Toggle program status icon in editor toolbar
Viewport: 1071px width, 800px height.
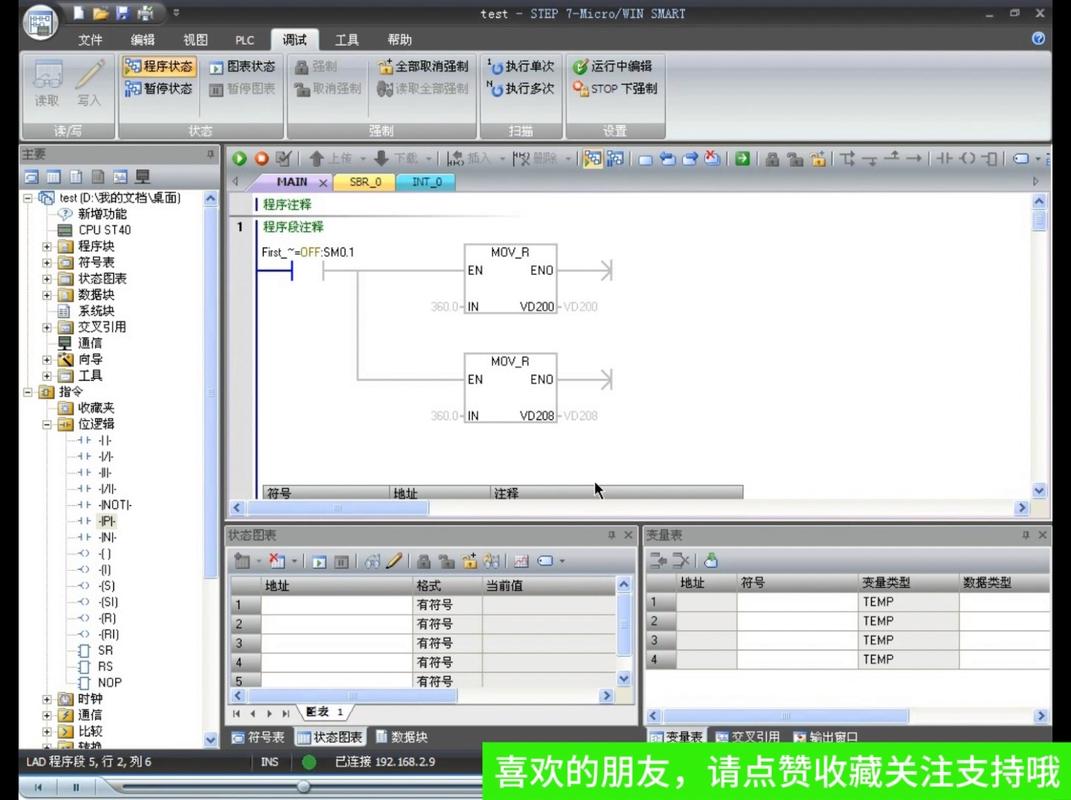pyautogui.click(x=593, y=158)
